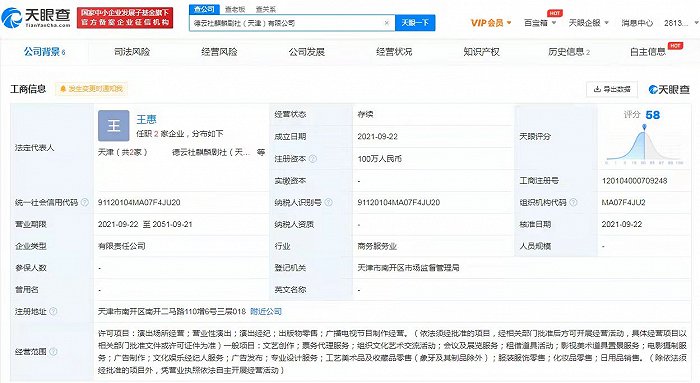The image size is (700, 383).
Task: Click the 导出数据 export button
Action: (x=612, y=89)
